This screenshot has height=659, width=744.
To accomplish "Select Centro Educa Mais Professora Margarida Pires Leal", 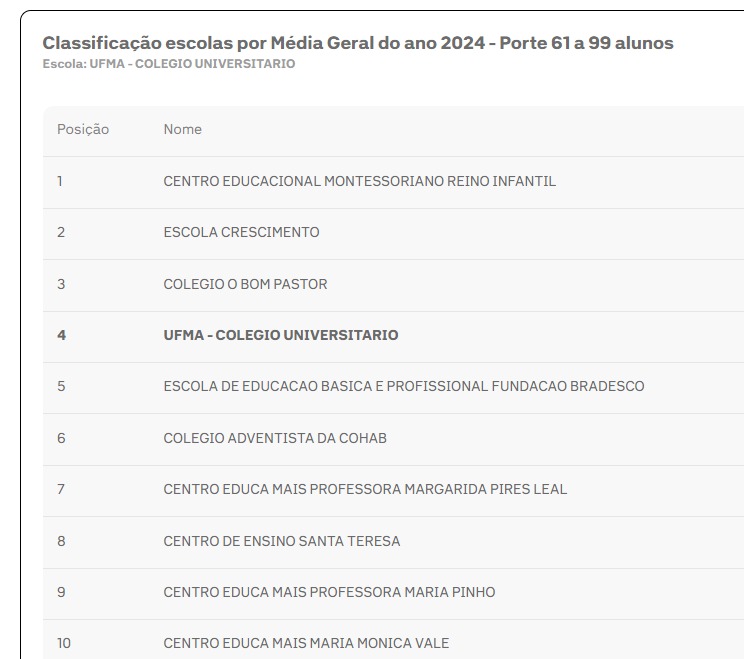I will [364, 489].
